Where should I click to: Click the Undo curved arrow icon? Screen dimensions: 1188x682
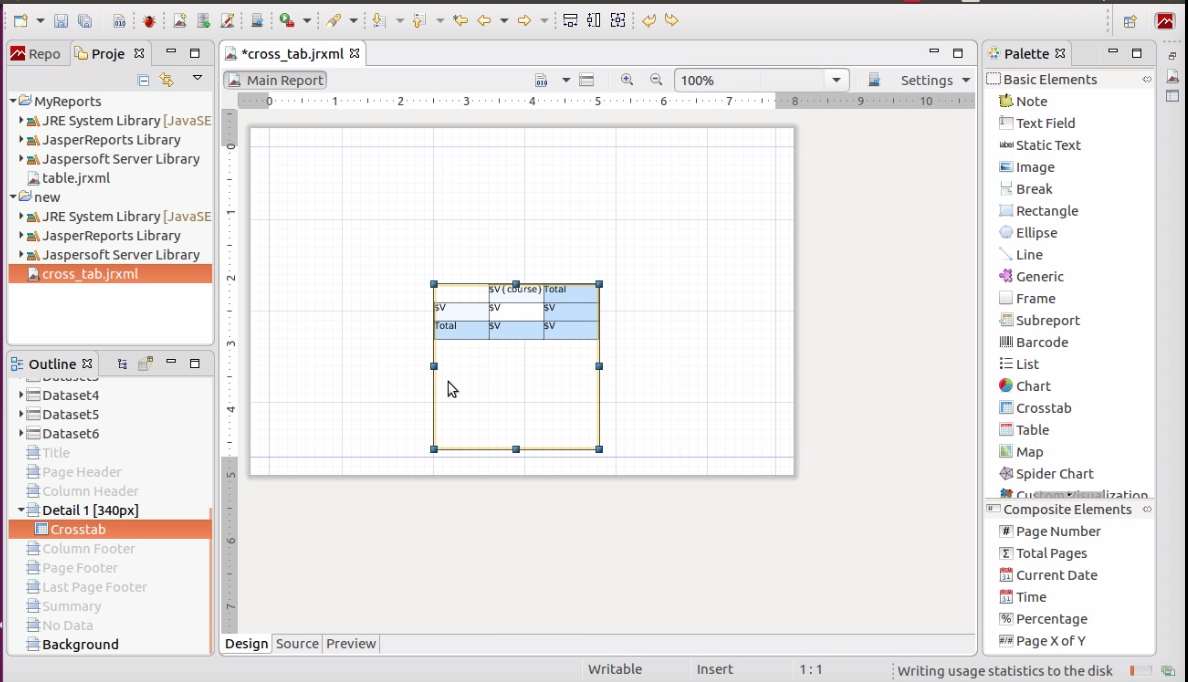coord(649,20)
